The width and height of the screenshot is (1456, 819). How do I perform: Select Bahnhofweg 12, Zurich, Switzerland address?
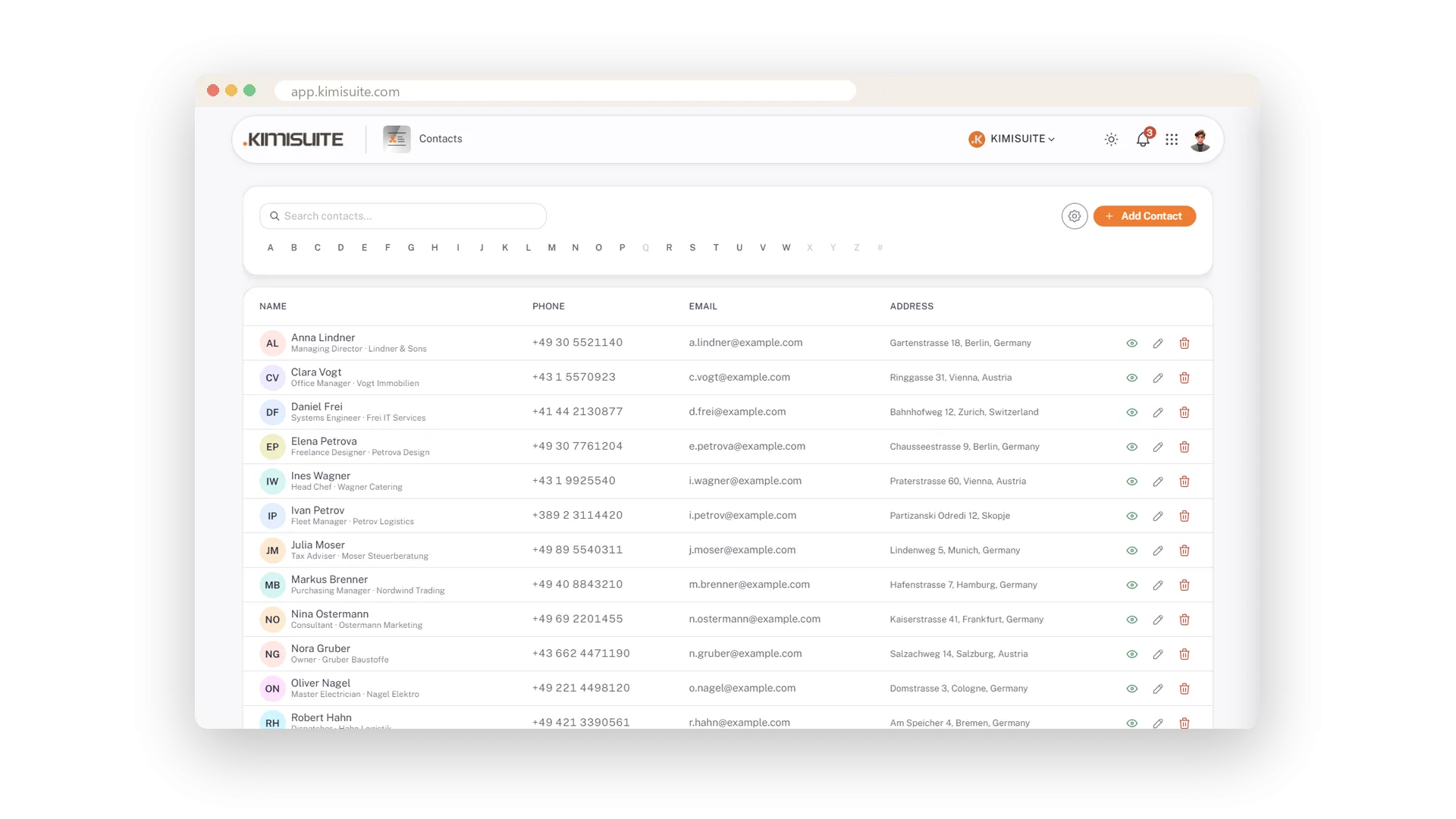click(x=964, y=413)
